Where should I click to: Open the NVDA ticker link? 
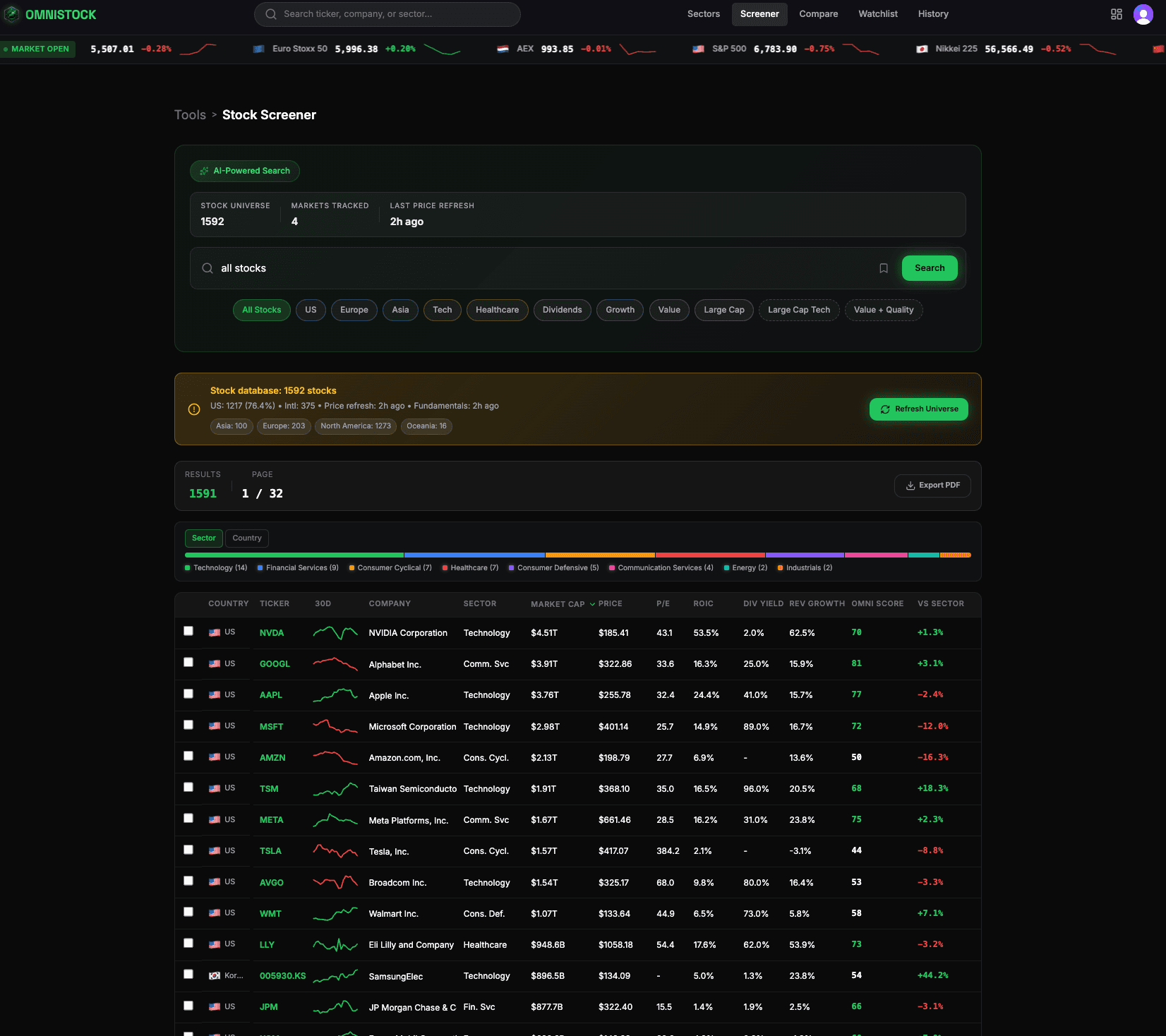click(x=272, y=632)
